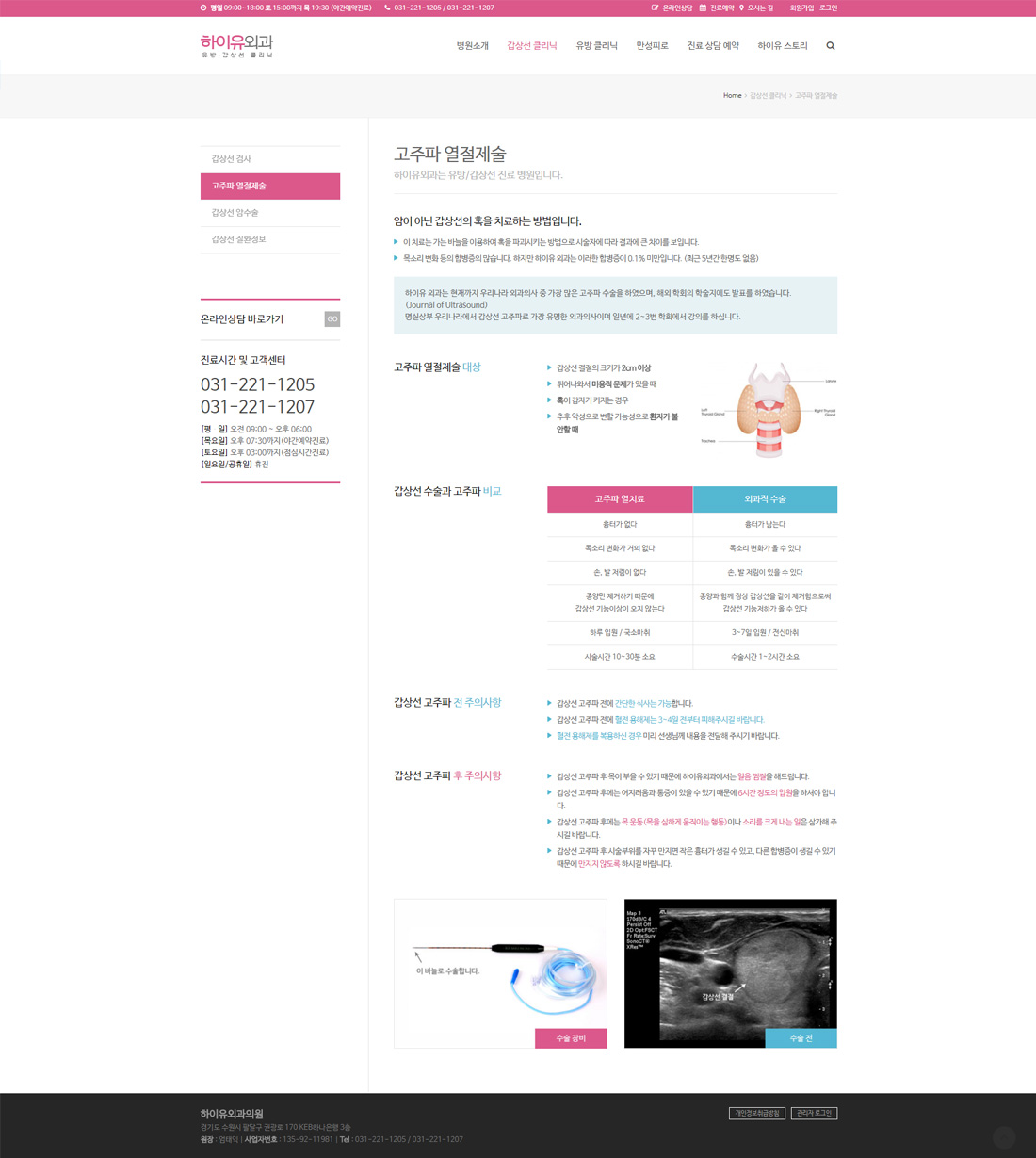Image resolution: width=1036 pixels, height=1158 pixels.
Task: Click the ultrasound thyroid nodule image
Action: [731, 973]
